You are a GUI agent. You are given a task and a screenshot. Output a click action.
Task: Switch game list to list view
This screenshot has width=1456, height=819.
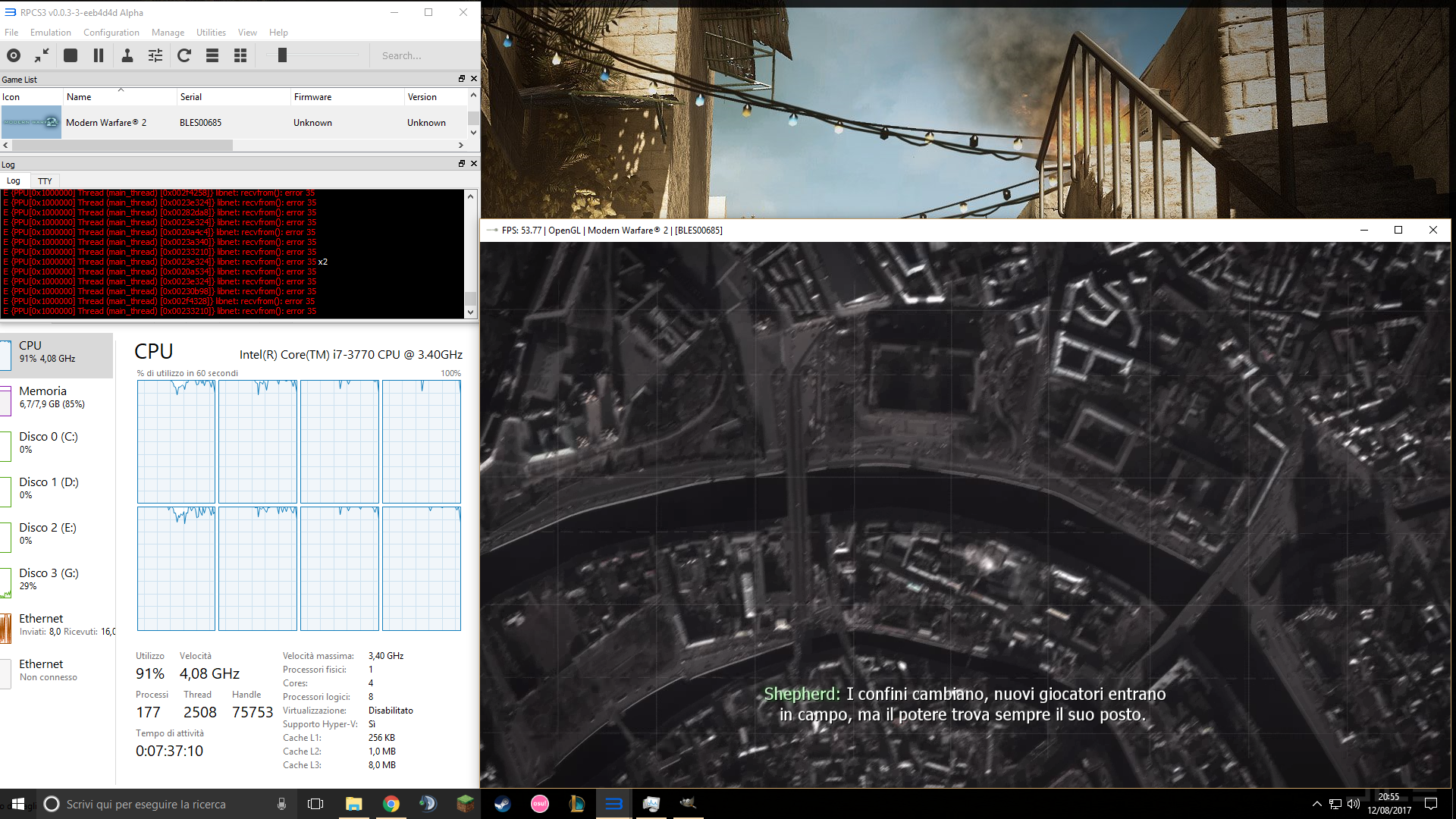point(212,55)
